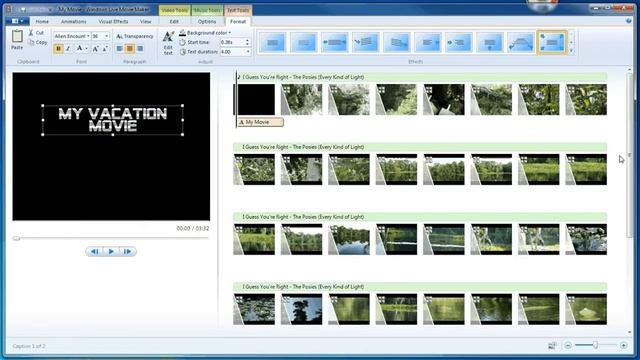The image size is (640, 360).
Task: Click the Caption 1 of 2 status text
Action: [x=29, y=346]
